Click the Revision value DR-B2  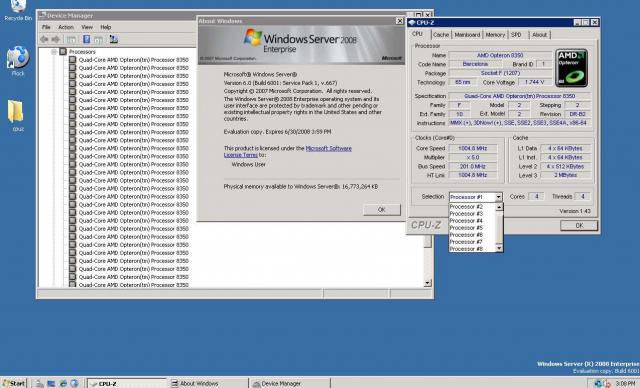578,114
